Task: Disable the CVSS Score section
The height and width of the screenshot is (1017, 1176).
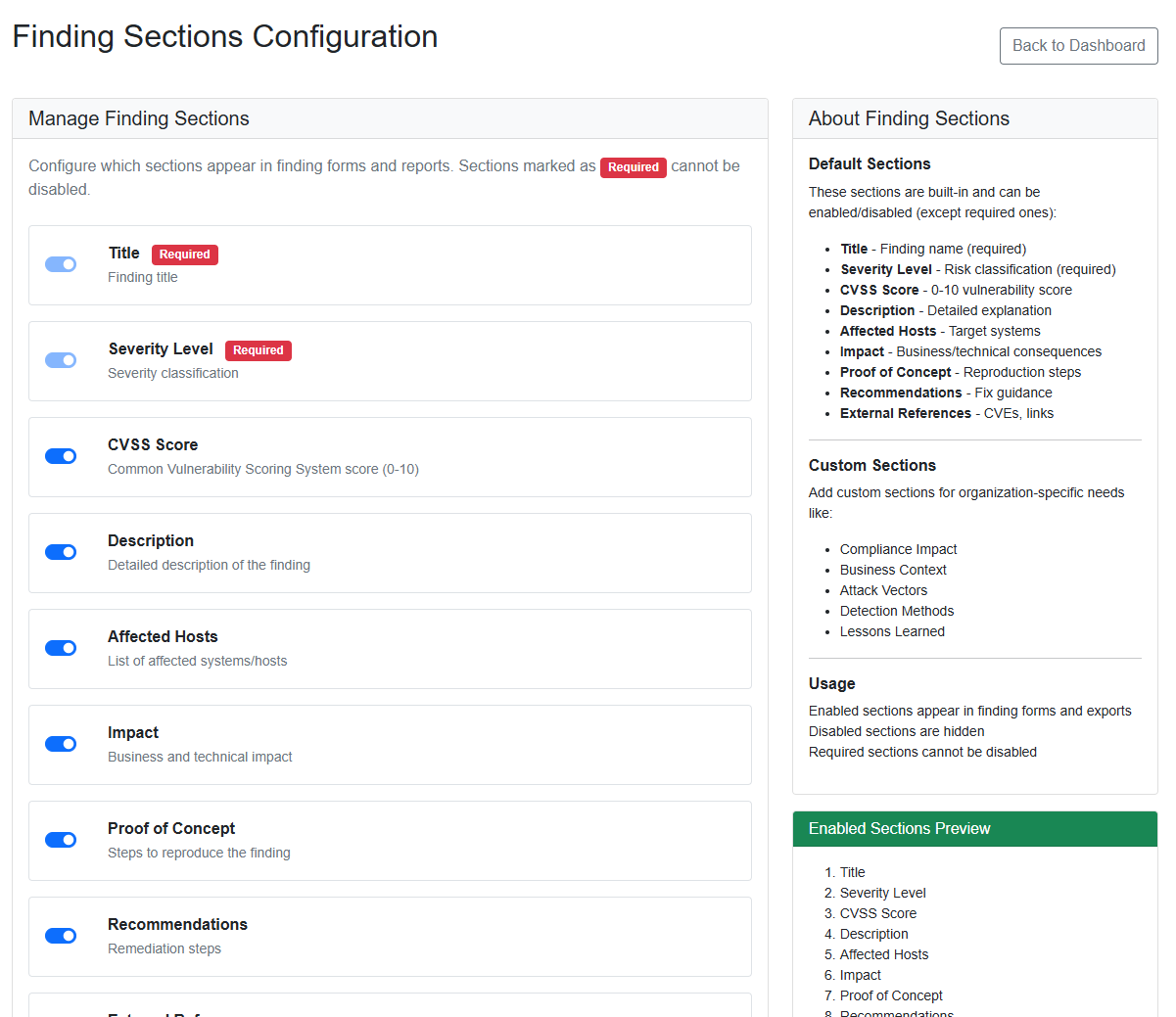Action: click(61, 456)
